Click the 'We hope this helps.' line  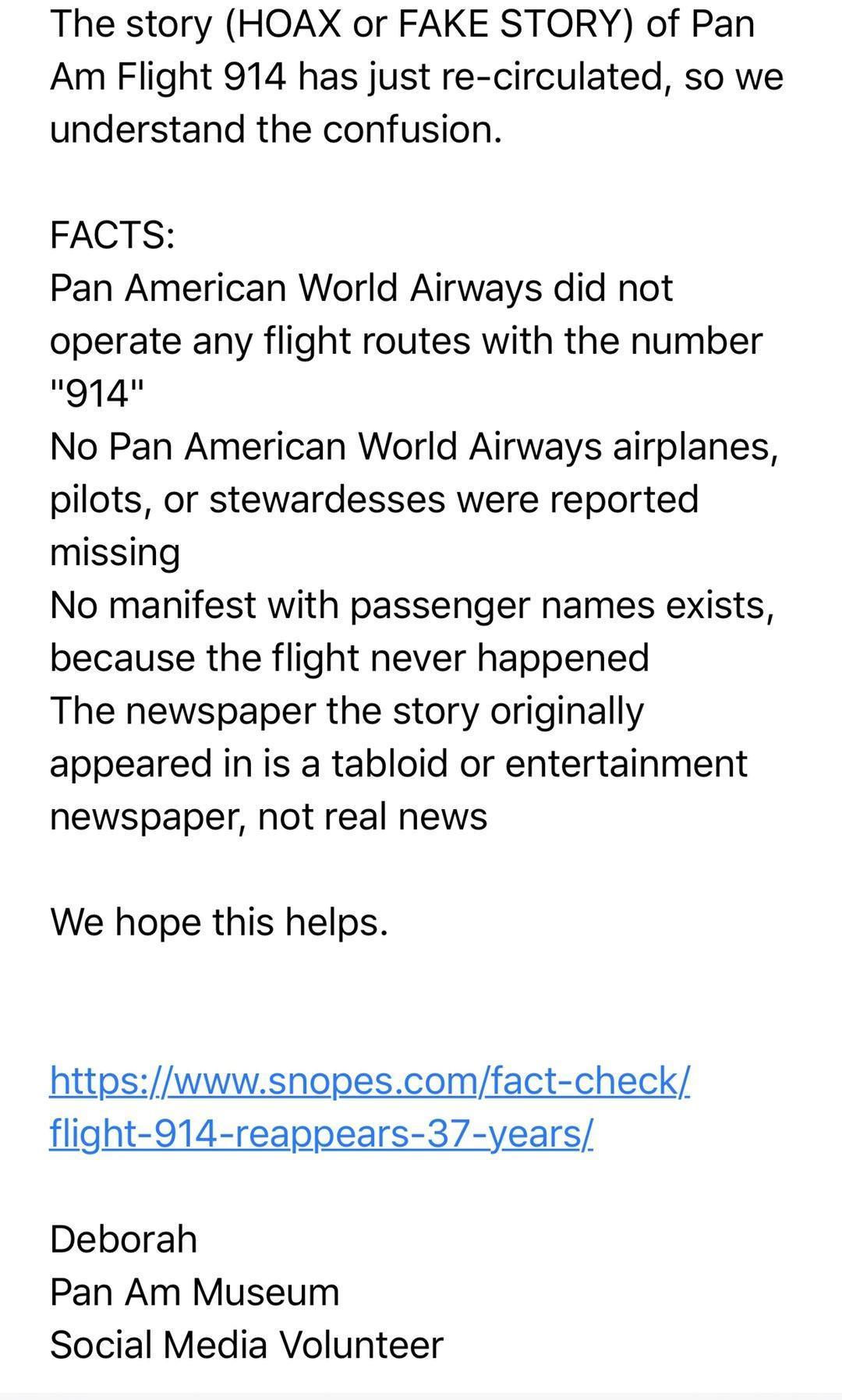[219, 922]
